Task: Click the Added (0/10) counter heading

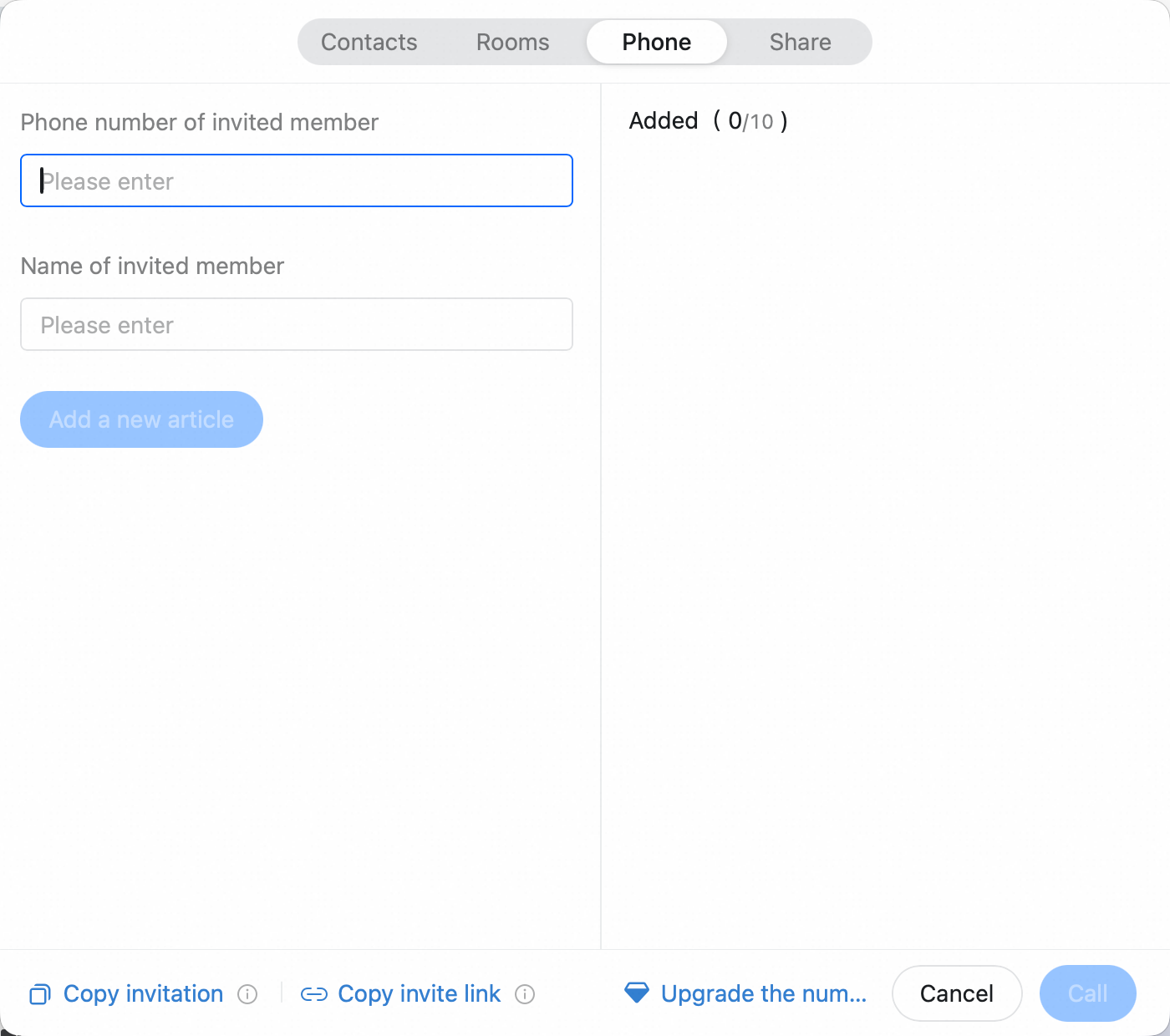Action: point(709,121)
